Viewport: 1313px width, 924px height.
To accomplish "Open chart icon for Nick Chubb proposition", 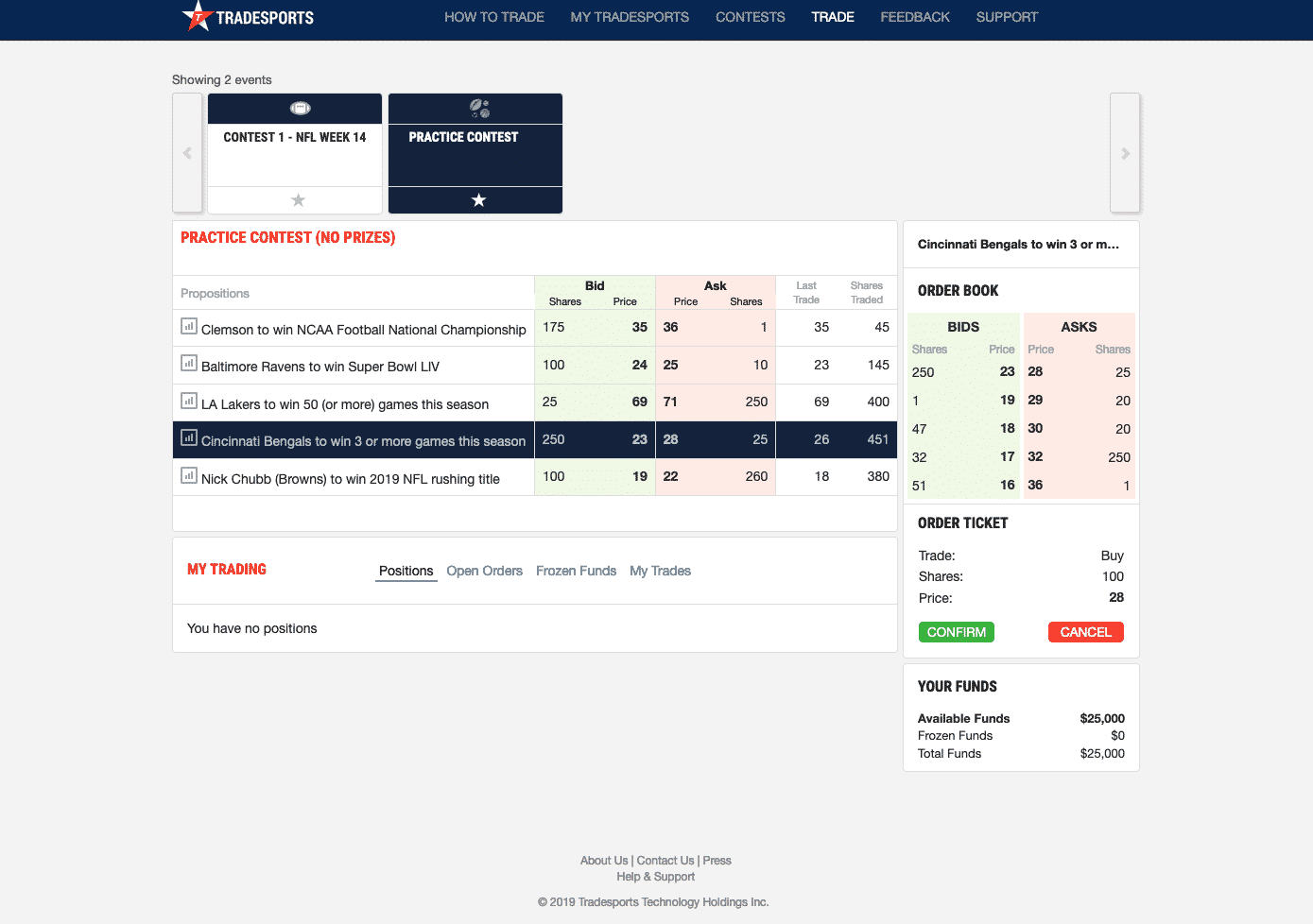I will [189, 476].
